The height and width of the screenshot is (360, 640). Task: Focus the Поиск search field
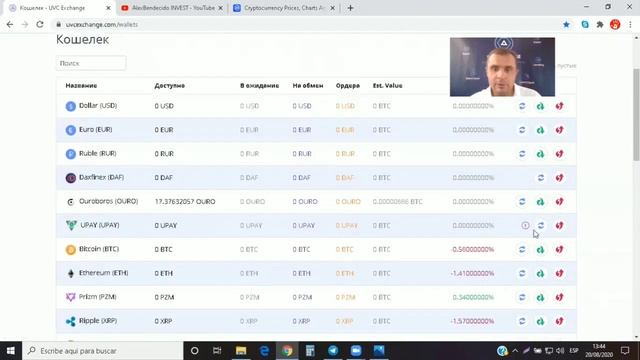[x=91, y=63]
